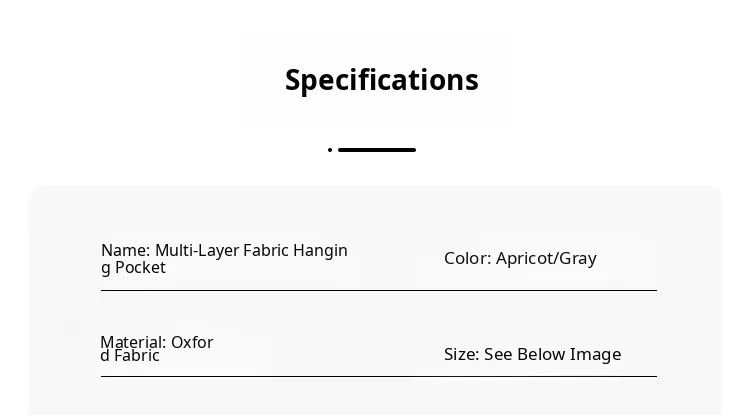
Task: Click the wrapped "g Pocket" text line
Action: click(133, 268)
